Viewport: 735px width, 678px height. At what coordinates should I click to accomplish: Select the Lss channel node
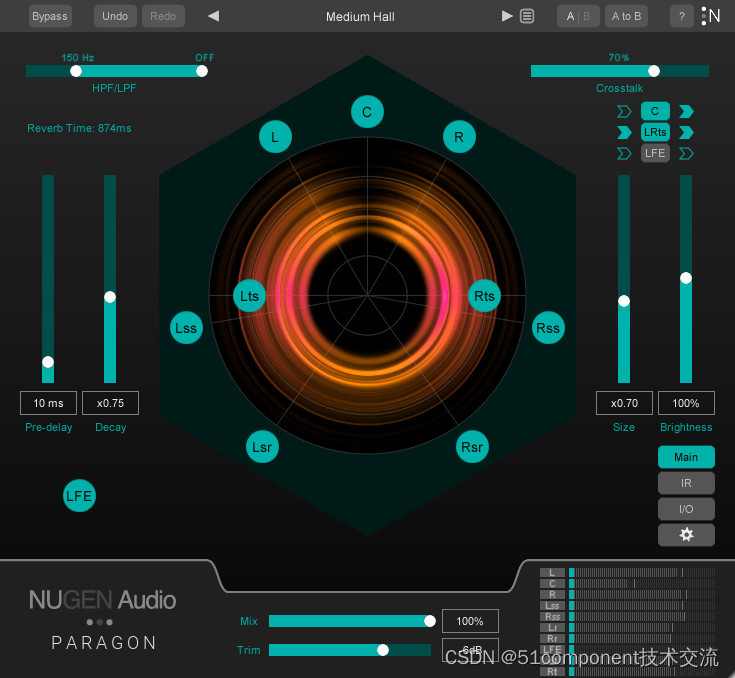(186, 328)
